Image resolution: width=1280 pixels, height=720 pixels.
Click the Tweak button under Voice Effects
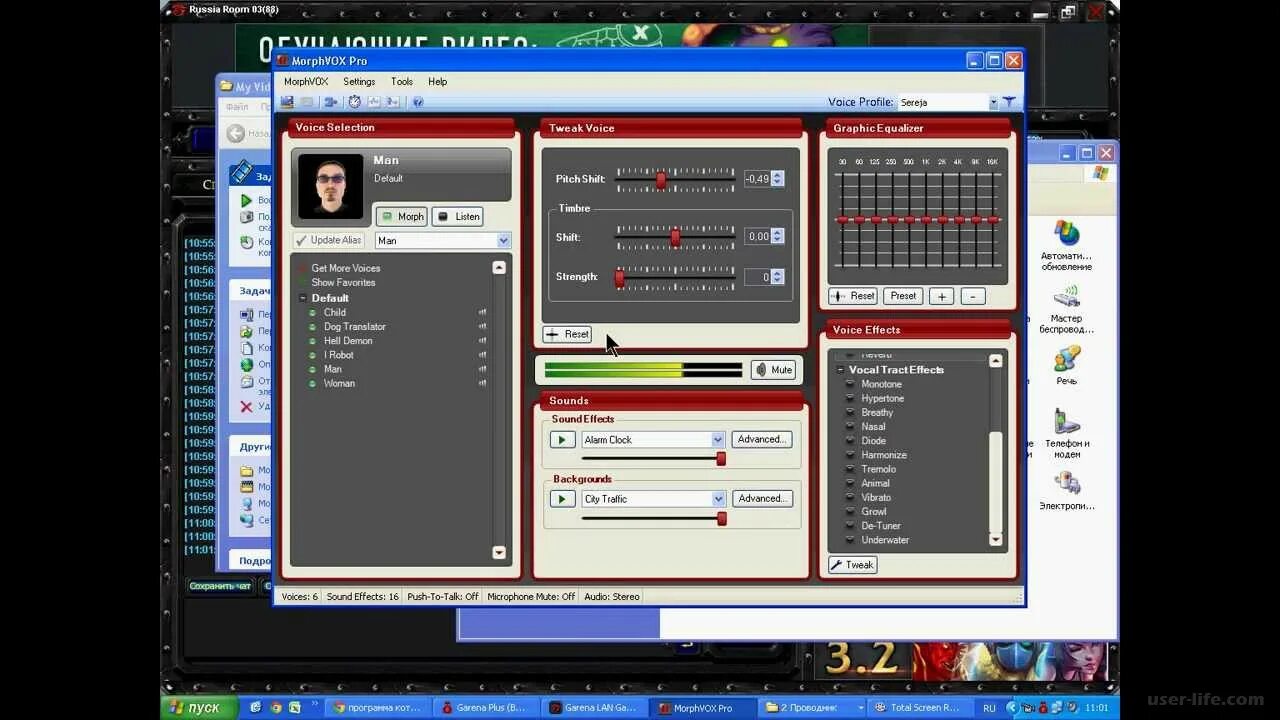(x=852, y=565)
